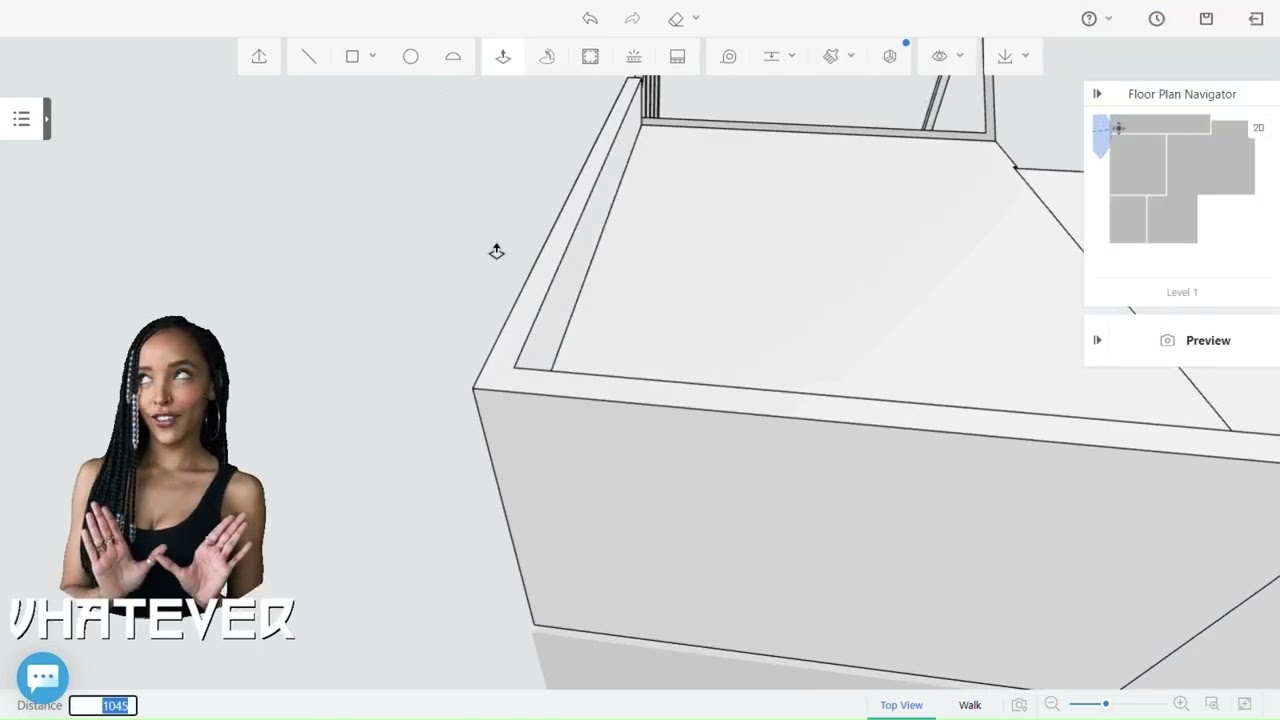This screenshot has width=1280, height=720.
Task: Click the fit-to-screen icon
Action: (1245, 704)
